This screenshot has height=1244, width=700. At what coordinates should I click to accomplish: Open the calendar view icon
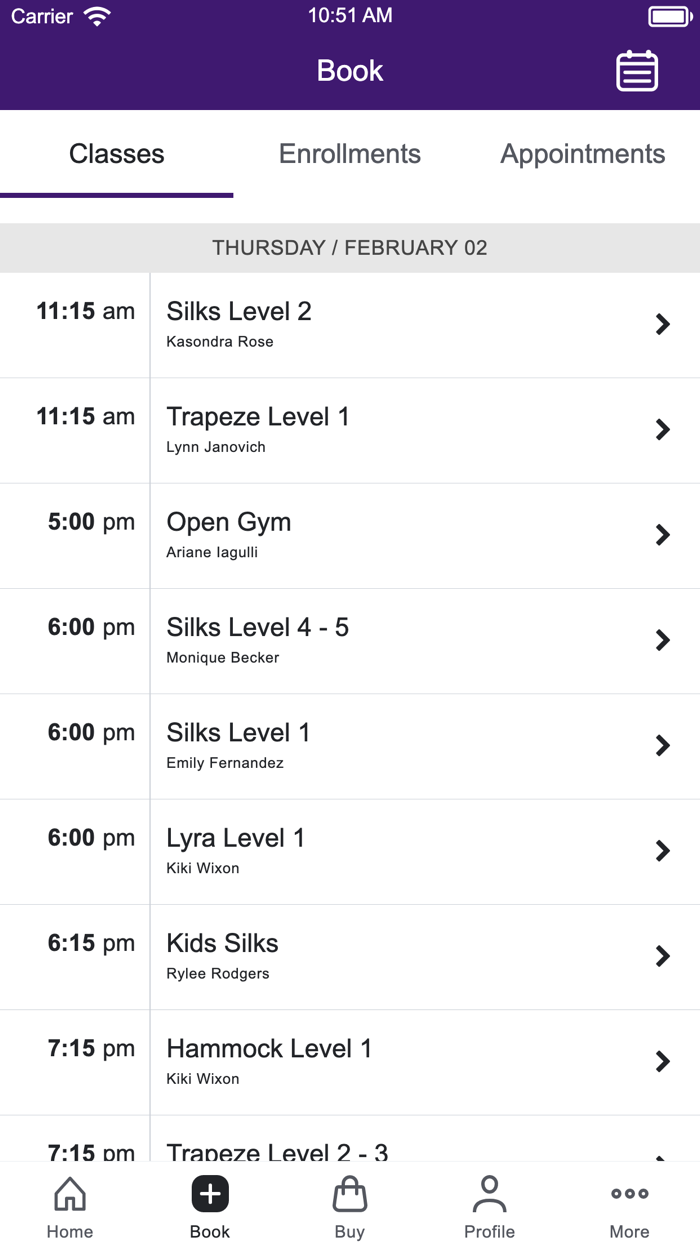(x=636, y=71)
